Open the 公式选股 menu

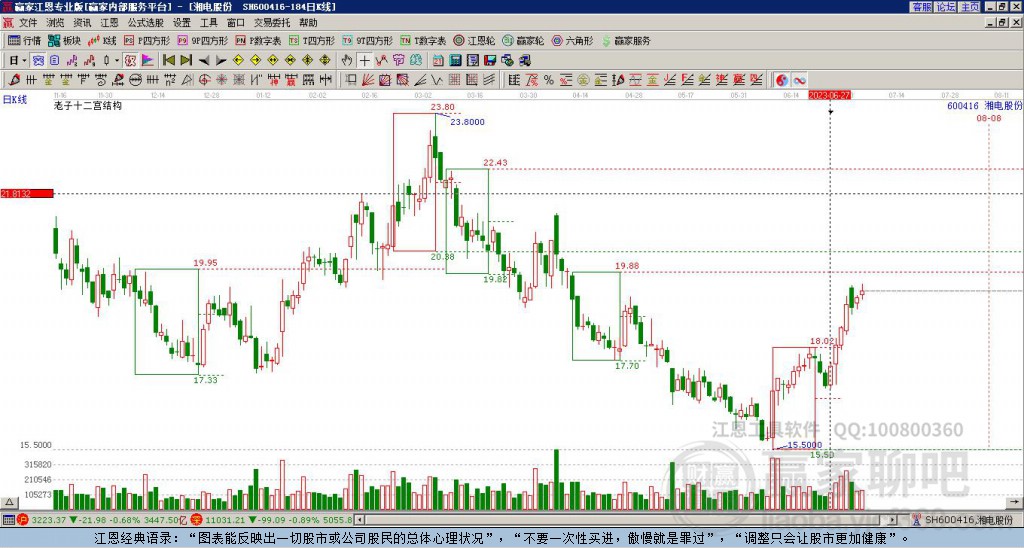[x=146, y=23]
